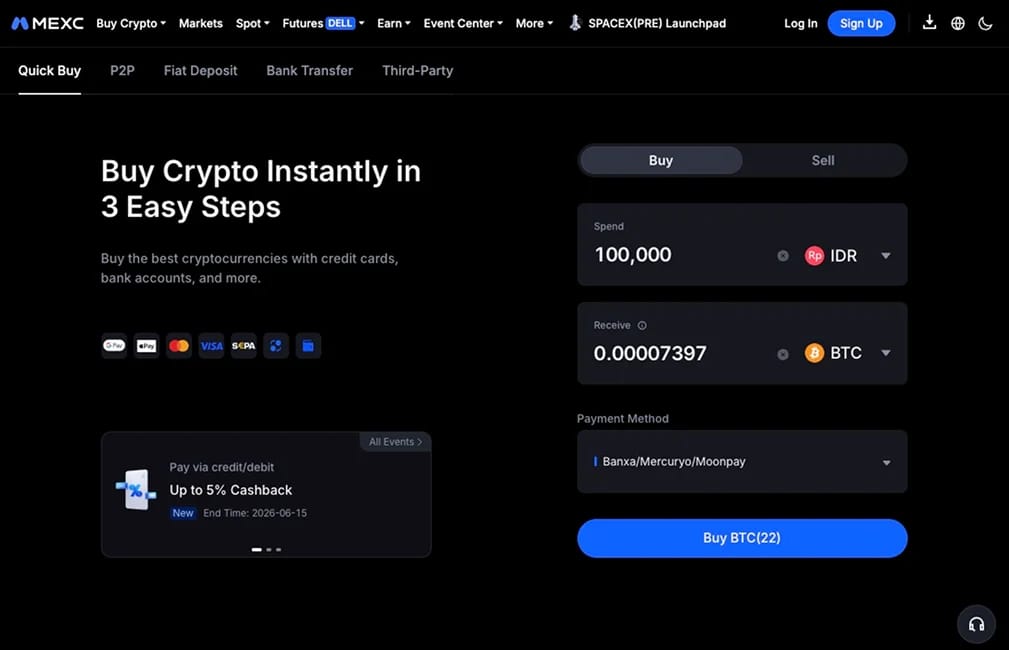The width and height of the screenshot is (1009, 650).
Task: Click the MEXC logo
Action: click(48, 23)
